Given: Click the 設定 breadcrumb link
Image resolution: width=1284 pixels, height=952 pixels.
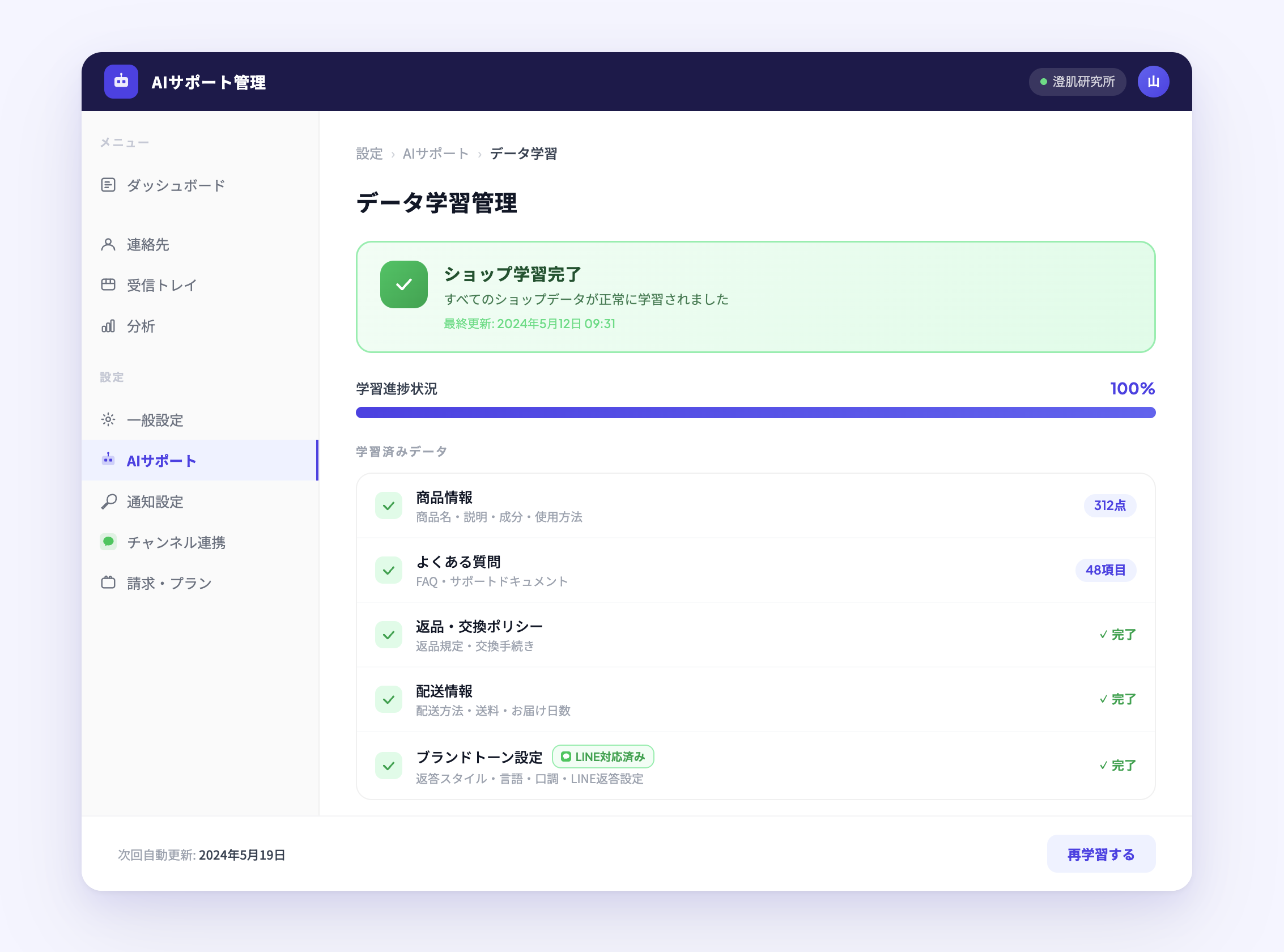Looking at the screenshot, I should click(369, 154).
